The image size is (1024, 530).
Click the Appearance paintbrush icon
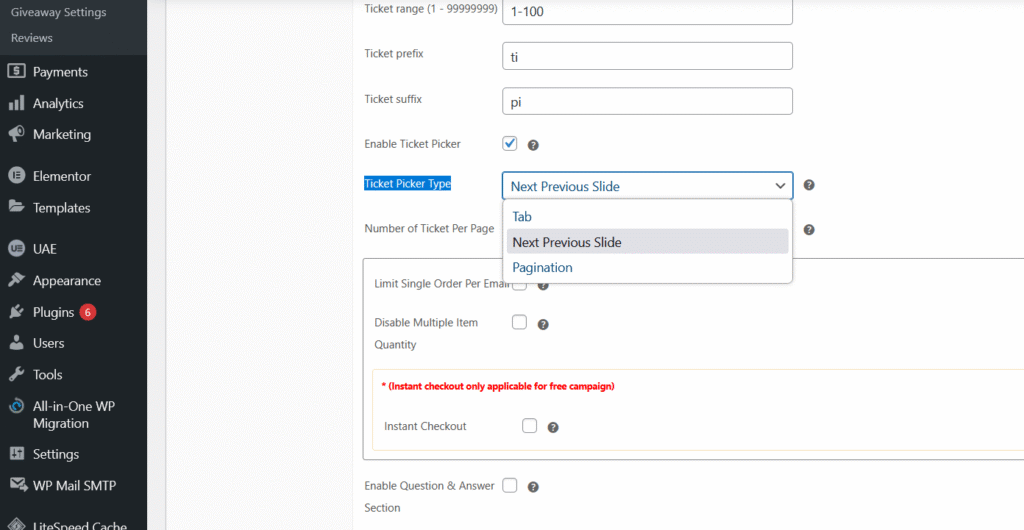tap(16, 281)
